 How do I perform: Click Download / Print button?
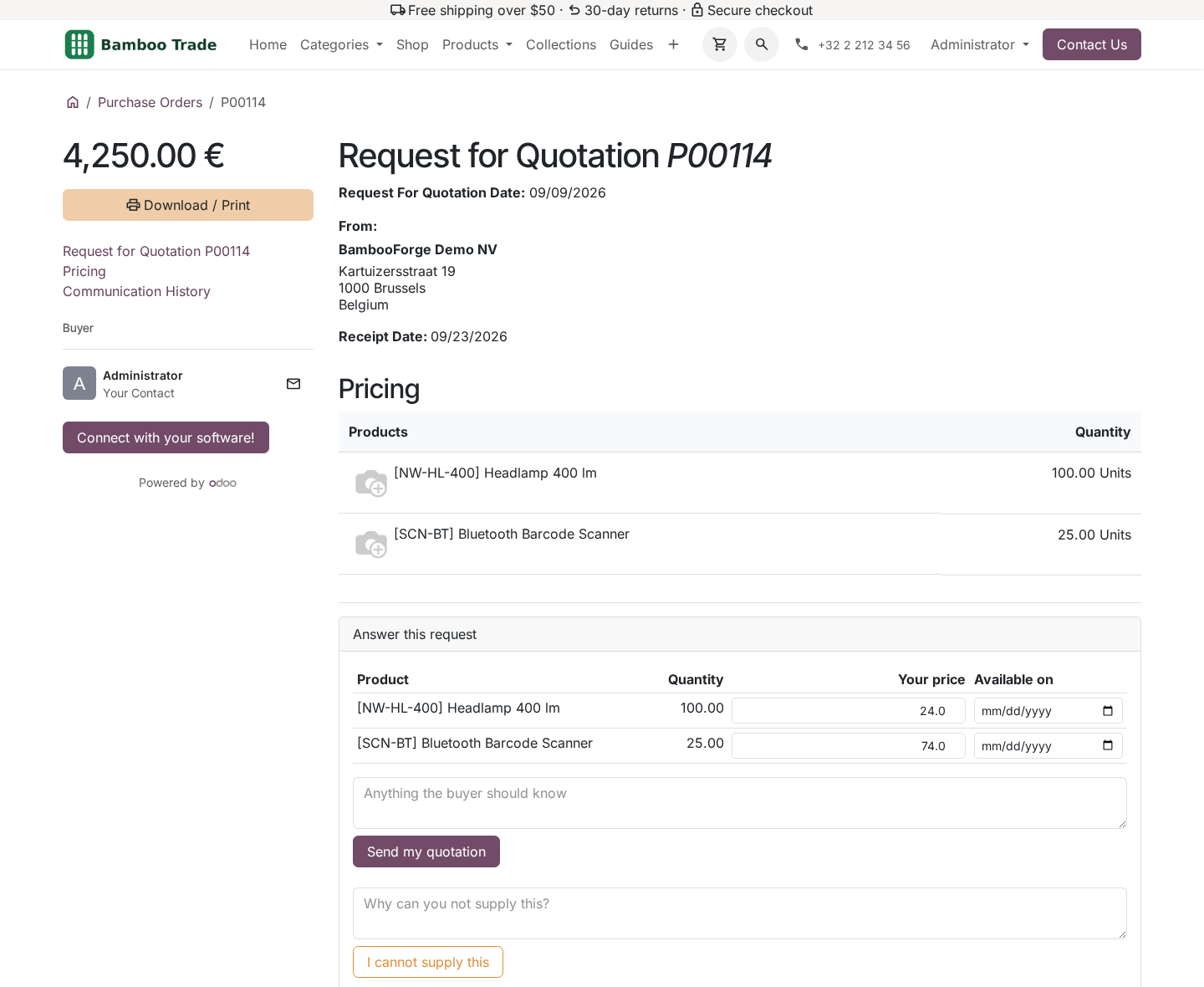(188, 205)
